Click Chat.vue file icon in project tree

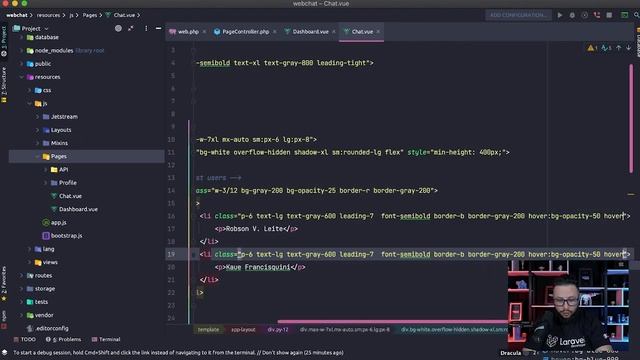pyautogui.click(x=53, y=196)
